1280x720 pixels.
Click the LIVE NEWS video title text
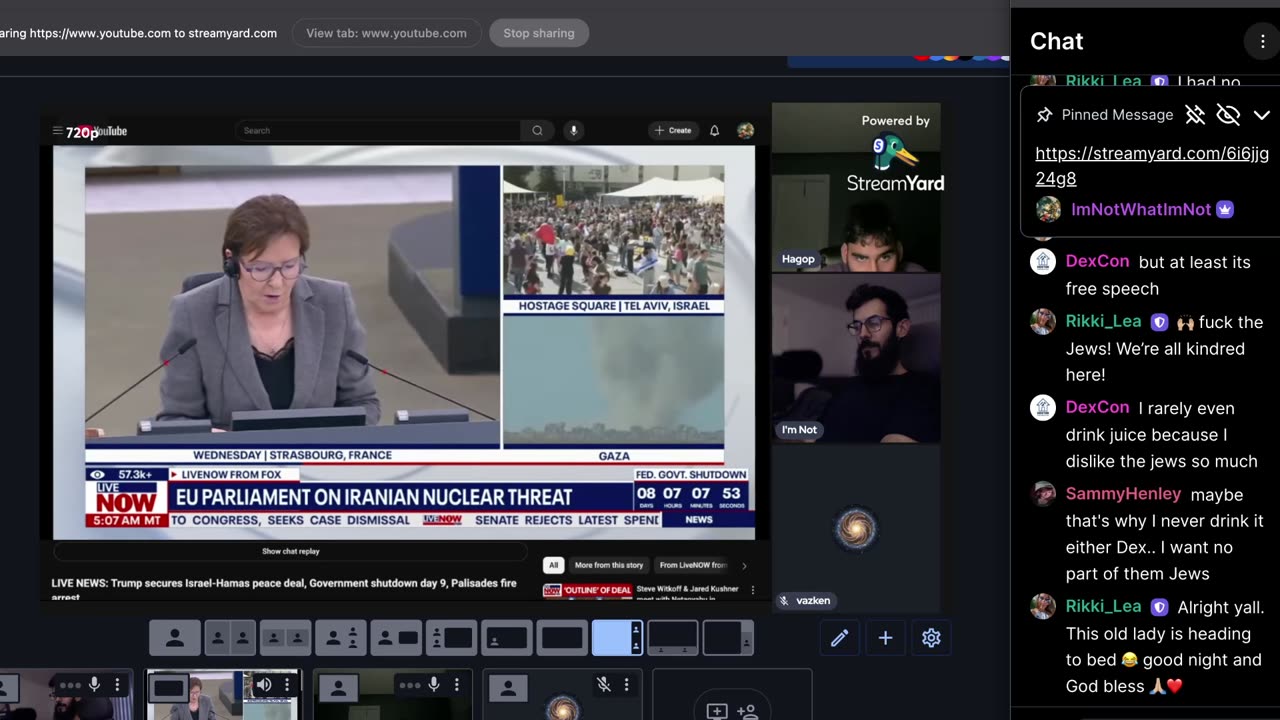pyautogui.click(x=284, y=588)
